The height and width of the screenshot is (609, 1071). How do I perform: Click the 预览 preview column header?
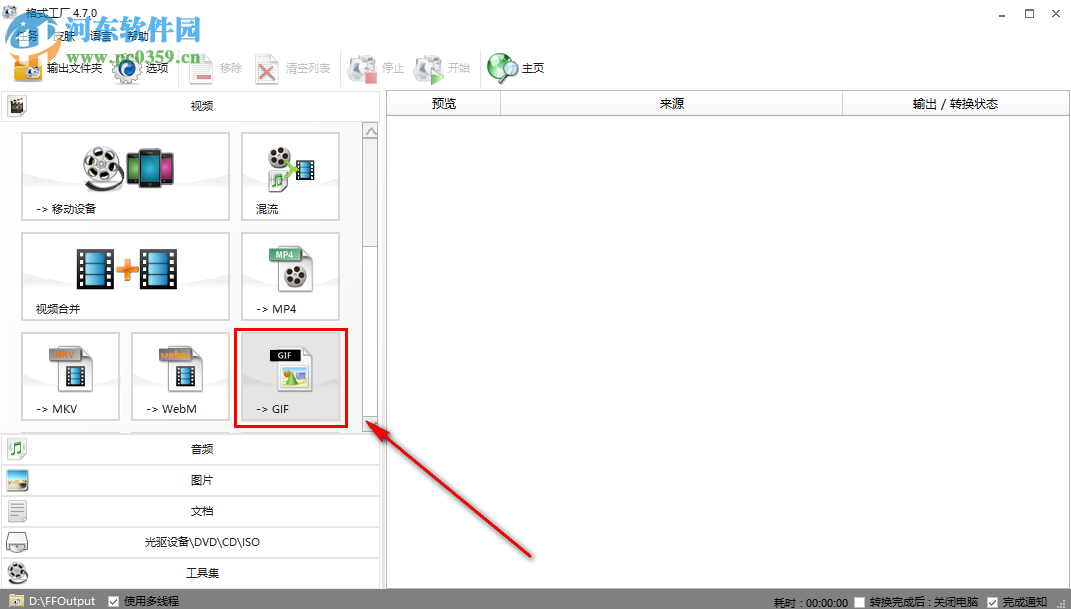pyautogui.click(x=444, y=104)
